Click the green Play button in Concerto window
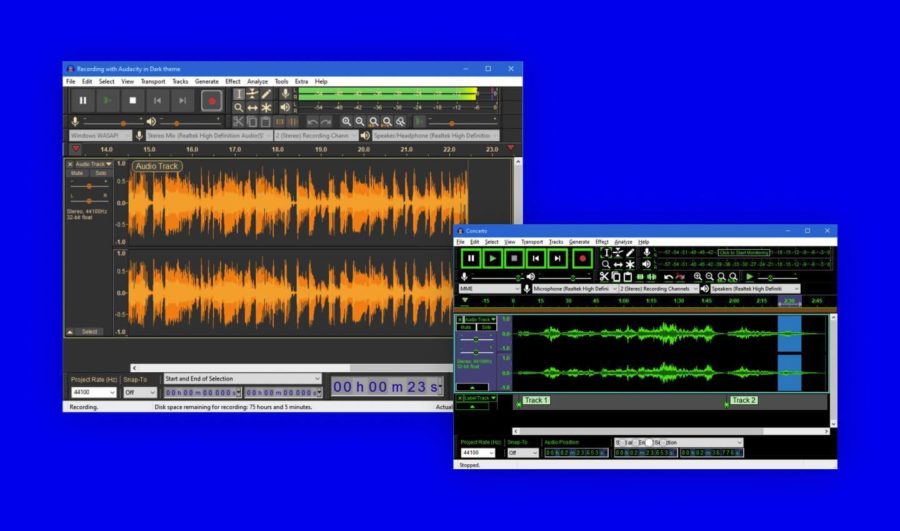 point(492,259)
